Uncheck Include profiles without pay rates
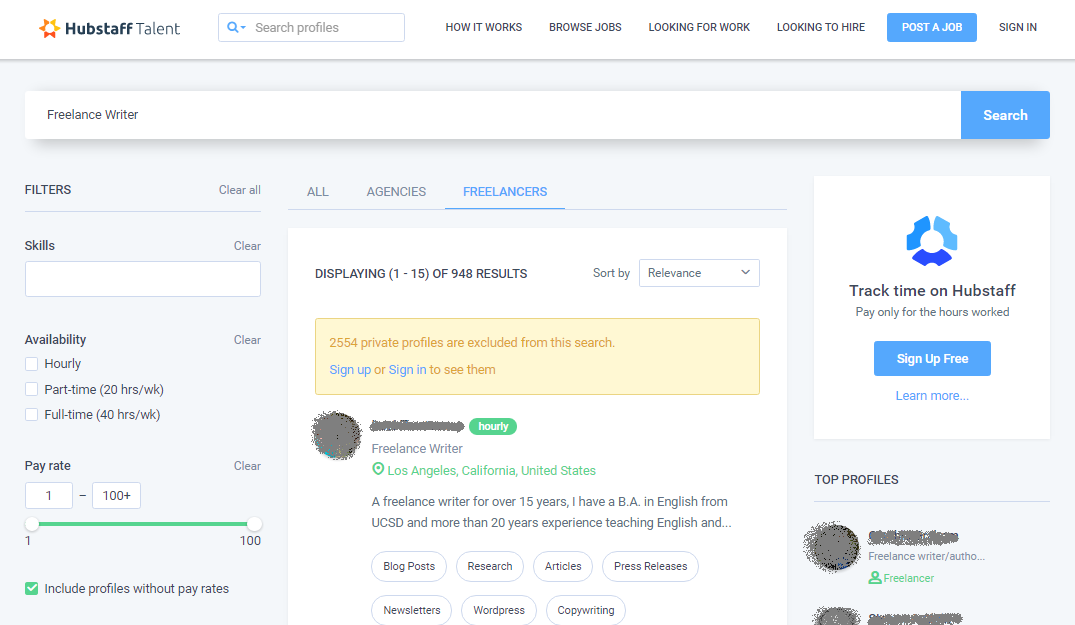The image size is (1075, 625). point(32,589)
